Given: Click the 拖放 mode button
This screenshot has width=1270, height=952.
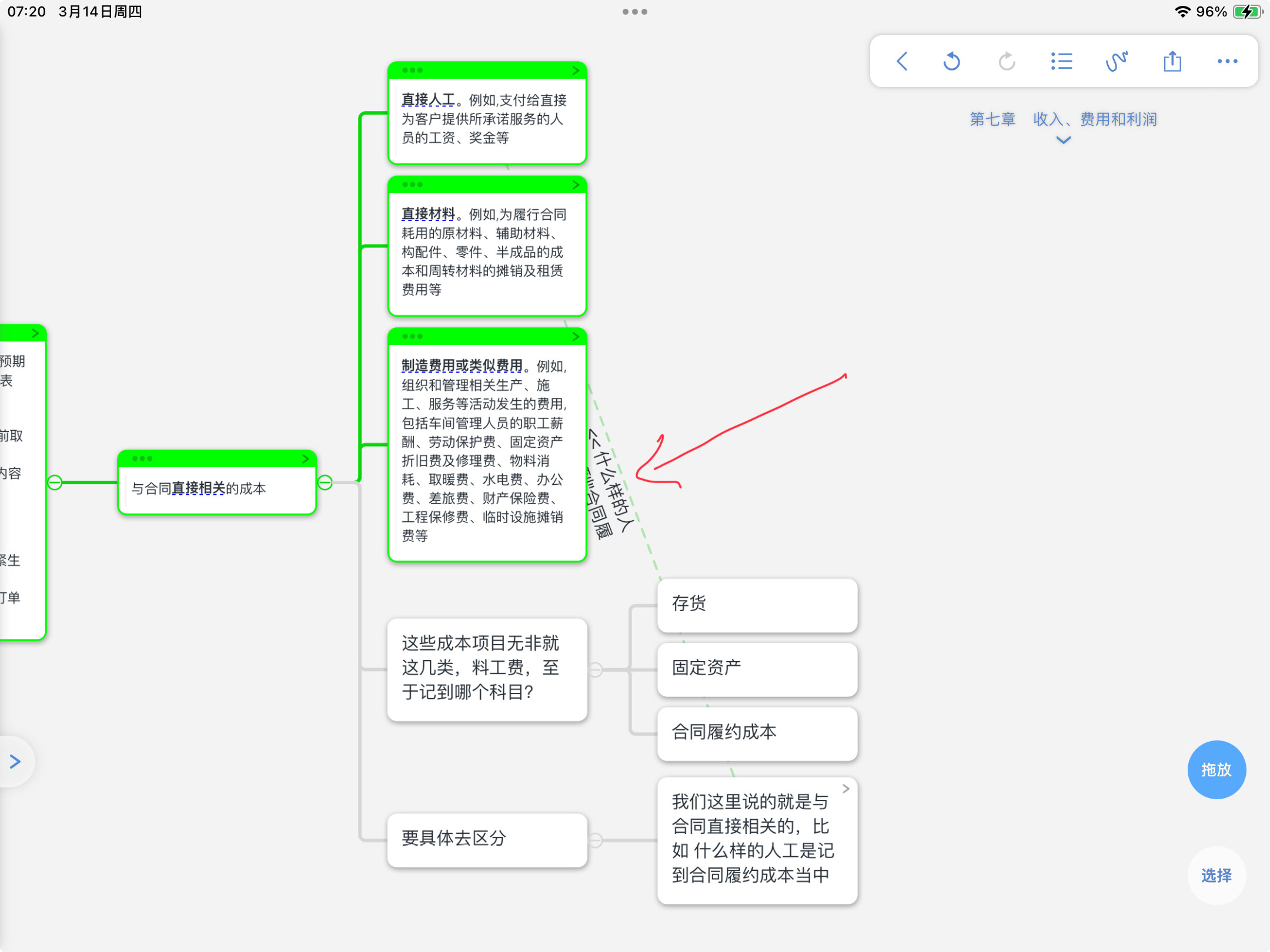Looking at the screenshot, I should point(1216,770).
